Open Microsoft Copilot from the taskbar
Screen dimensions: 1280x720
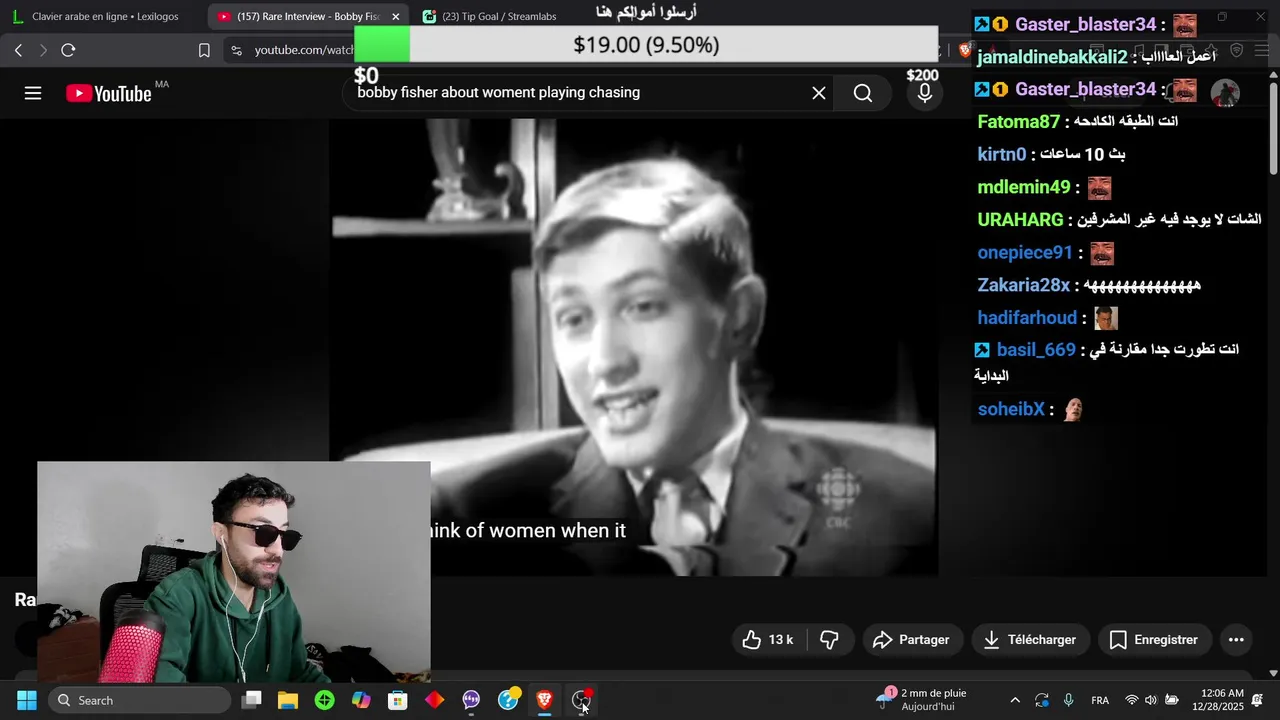pyautogui.click(x=361, y=700)
